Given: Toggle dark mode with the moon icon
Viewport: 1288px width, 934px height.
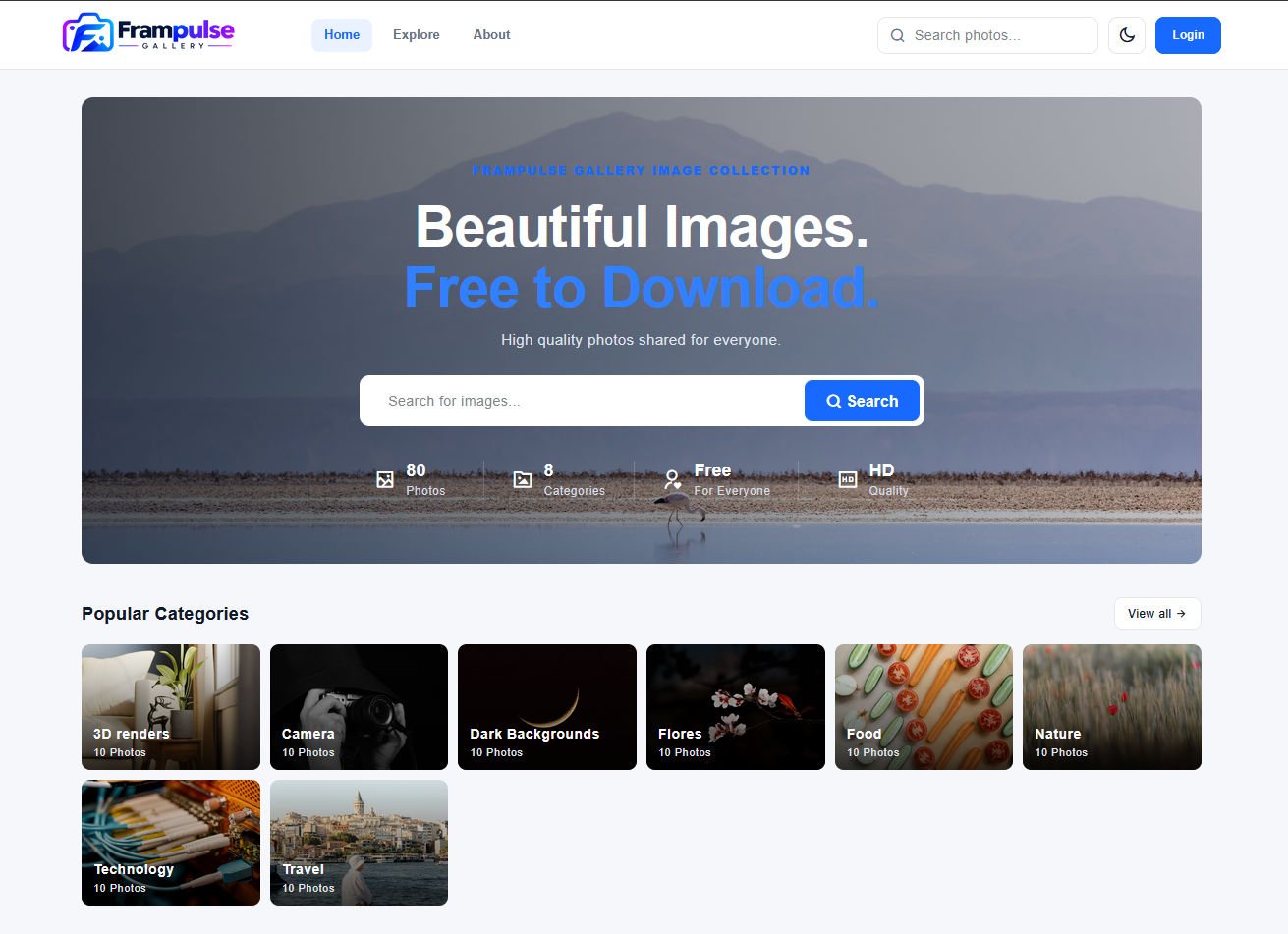Looking at the screenshot, I should coord(1127,35).
